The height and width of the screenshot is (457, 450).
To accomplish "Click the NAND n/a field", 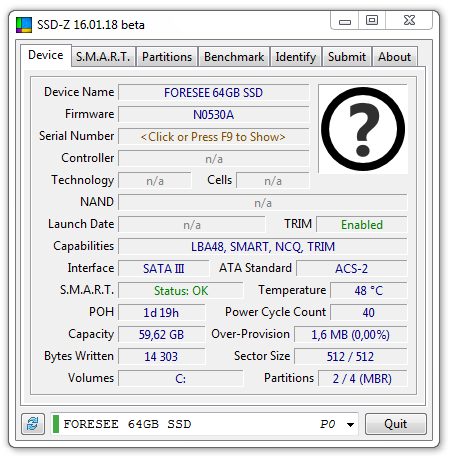I will pos(263,203).
